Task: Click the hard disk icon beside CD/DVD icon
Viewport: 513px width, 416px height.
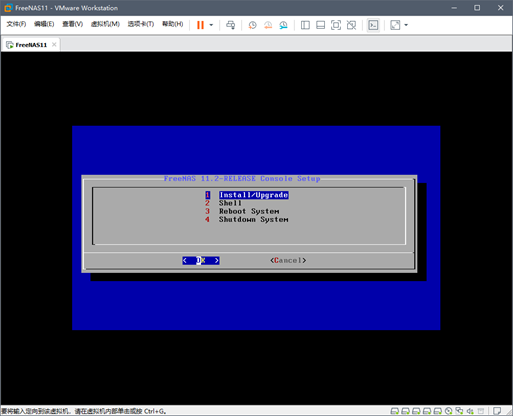Action: pos(438,411)
